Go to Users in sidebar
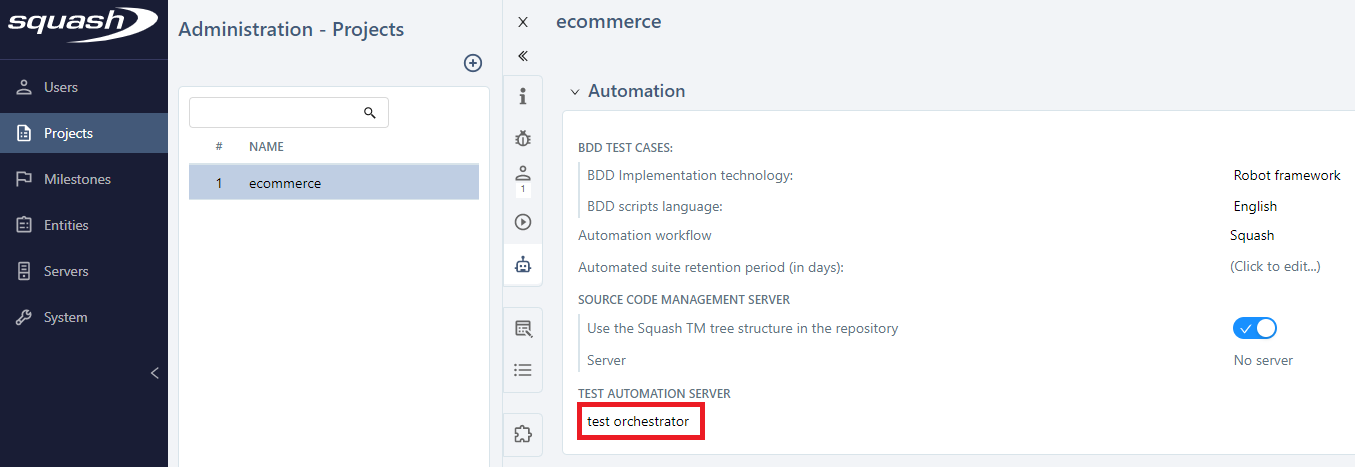Screen dimensions: 1355x467 (x=60, y=87)
